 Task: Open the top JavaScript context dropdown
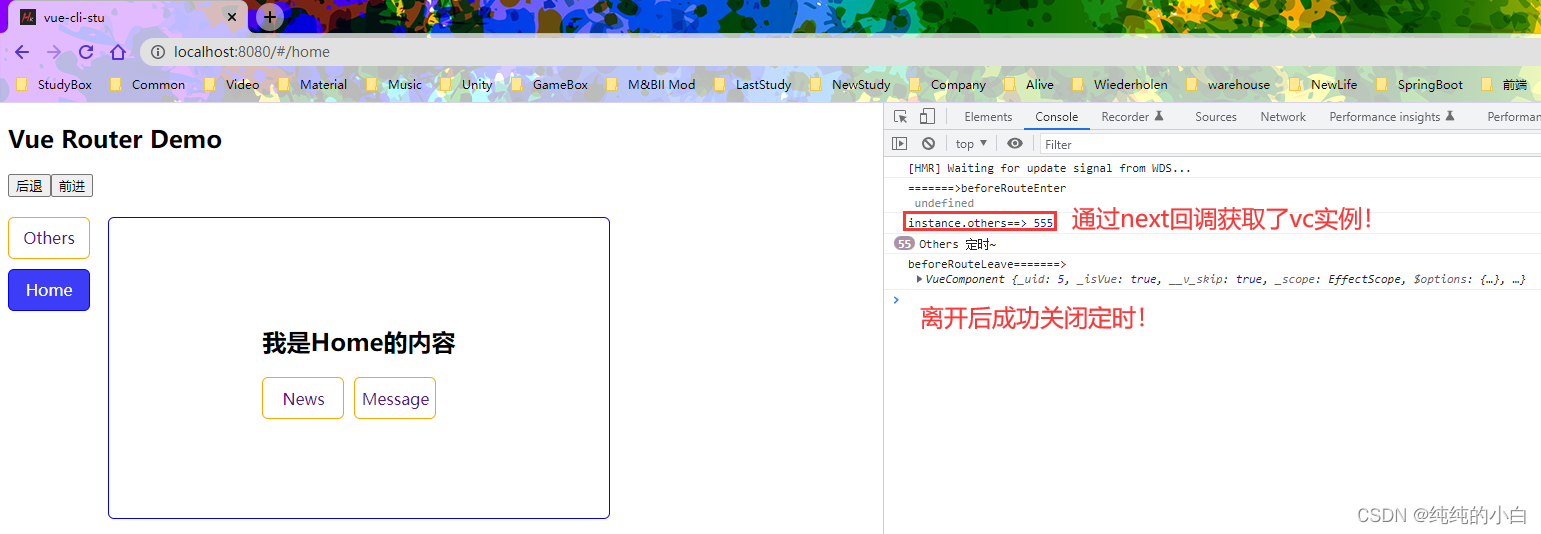(x=971, y=144)
